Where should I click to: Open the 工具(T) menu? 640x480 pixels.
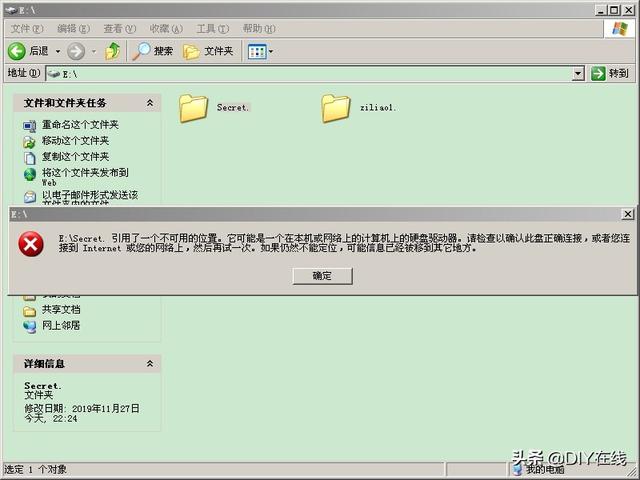[x=213, y=29]
